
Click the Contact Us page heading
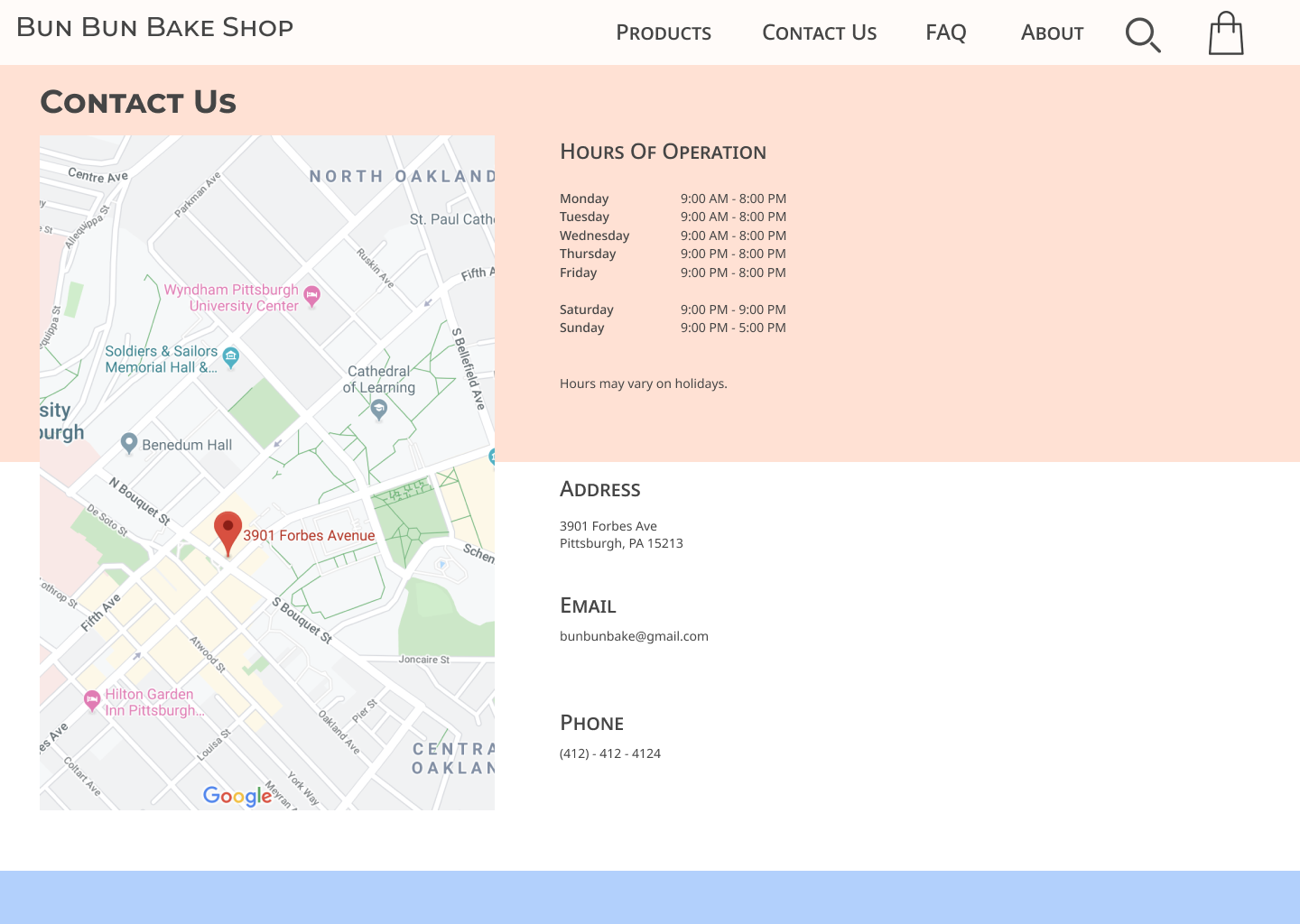click(138, 102)
